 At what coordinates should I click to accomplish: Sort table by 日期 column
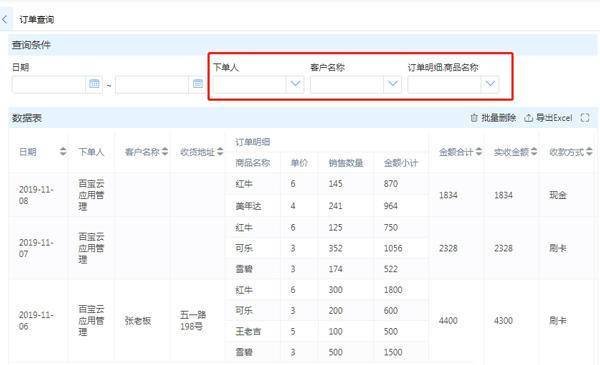tap(63, 152)
